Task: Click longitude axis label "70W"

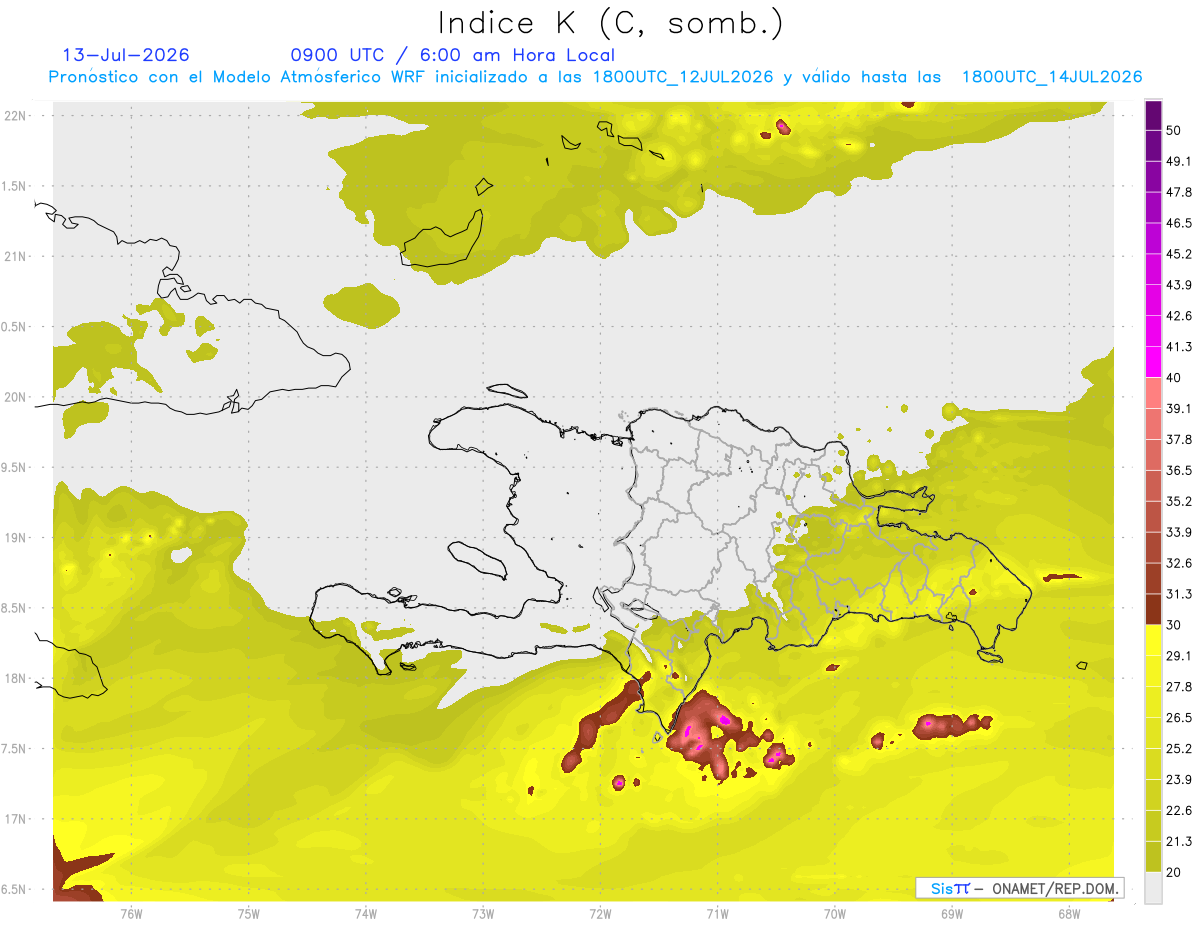Action: tap(834, 914)
